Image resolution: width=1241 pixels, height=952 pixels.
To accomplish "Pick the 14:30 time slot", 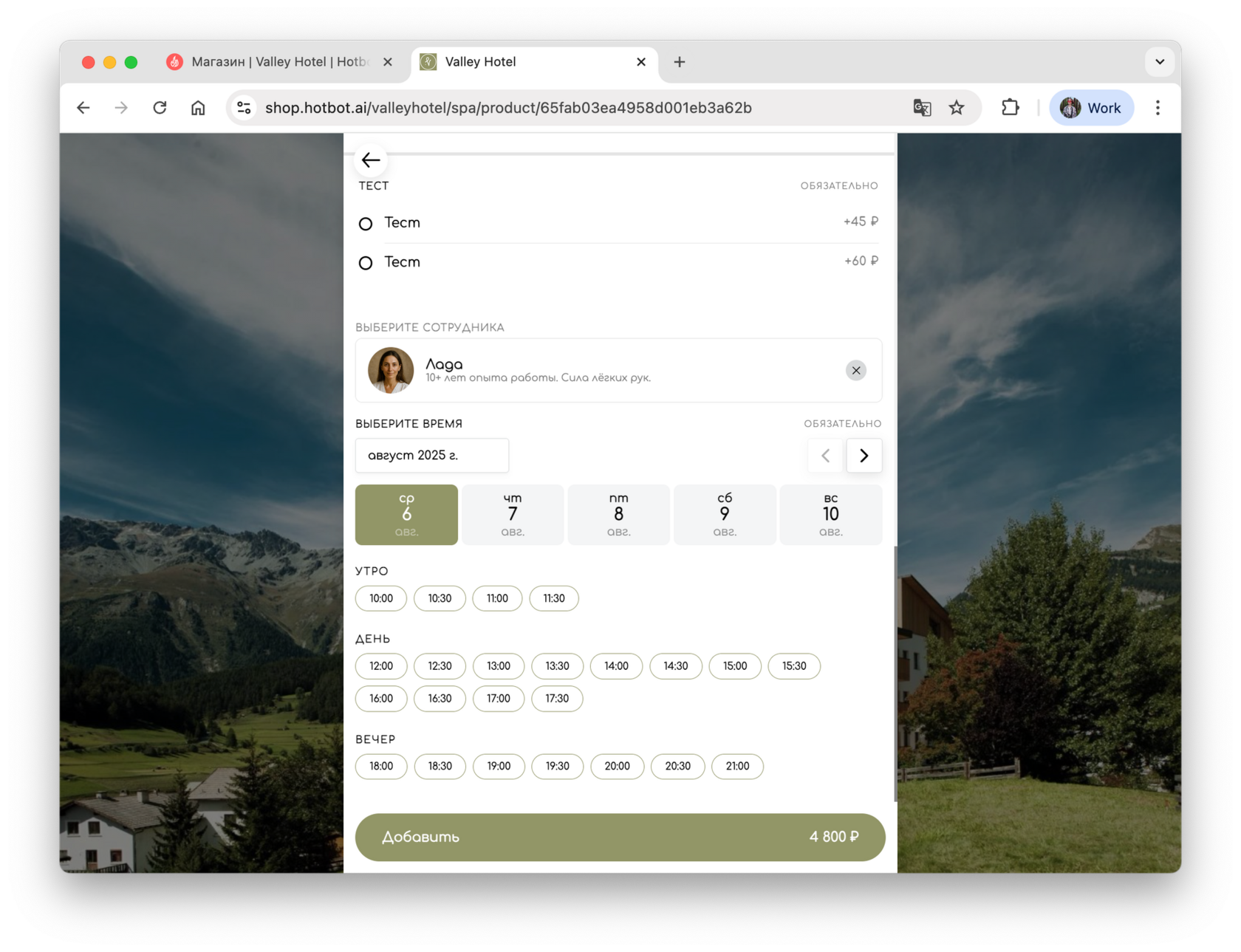I will pyautogui.click(x=676, y=666).
